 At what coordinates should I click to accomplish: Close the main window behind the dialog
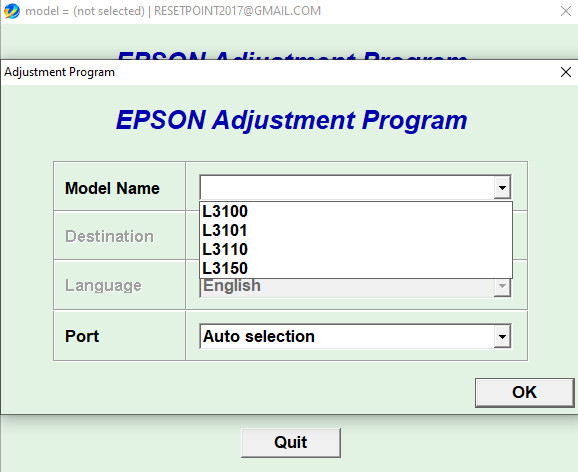(566, 11)
